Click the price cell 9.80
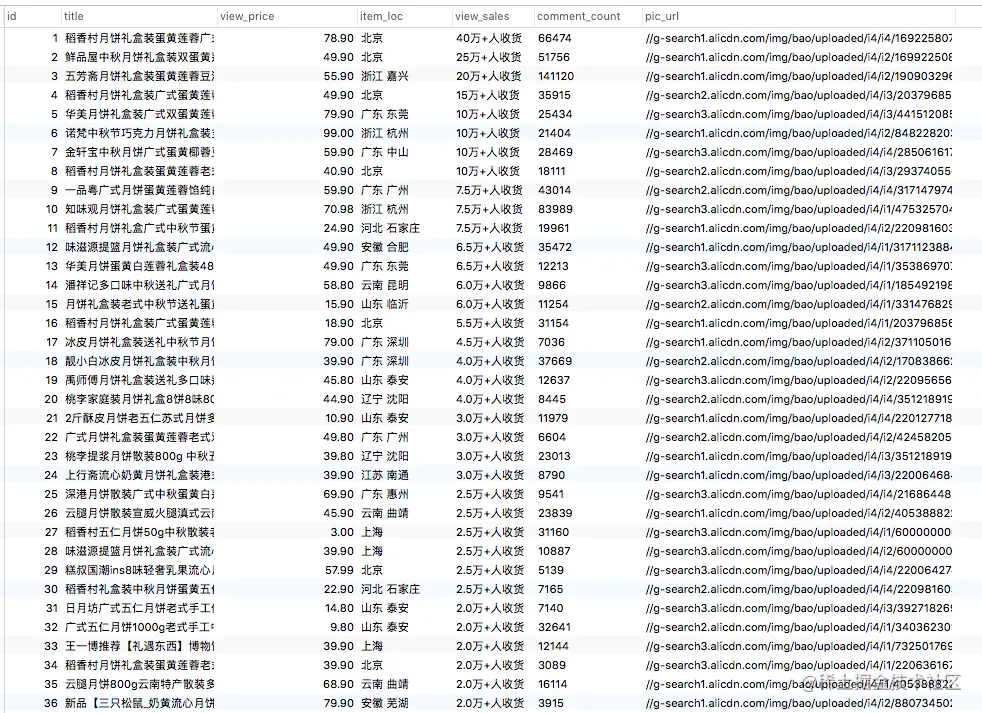This screenshot has height=713, width=982. [x=342, y=627]
